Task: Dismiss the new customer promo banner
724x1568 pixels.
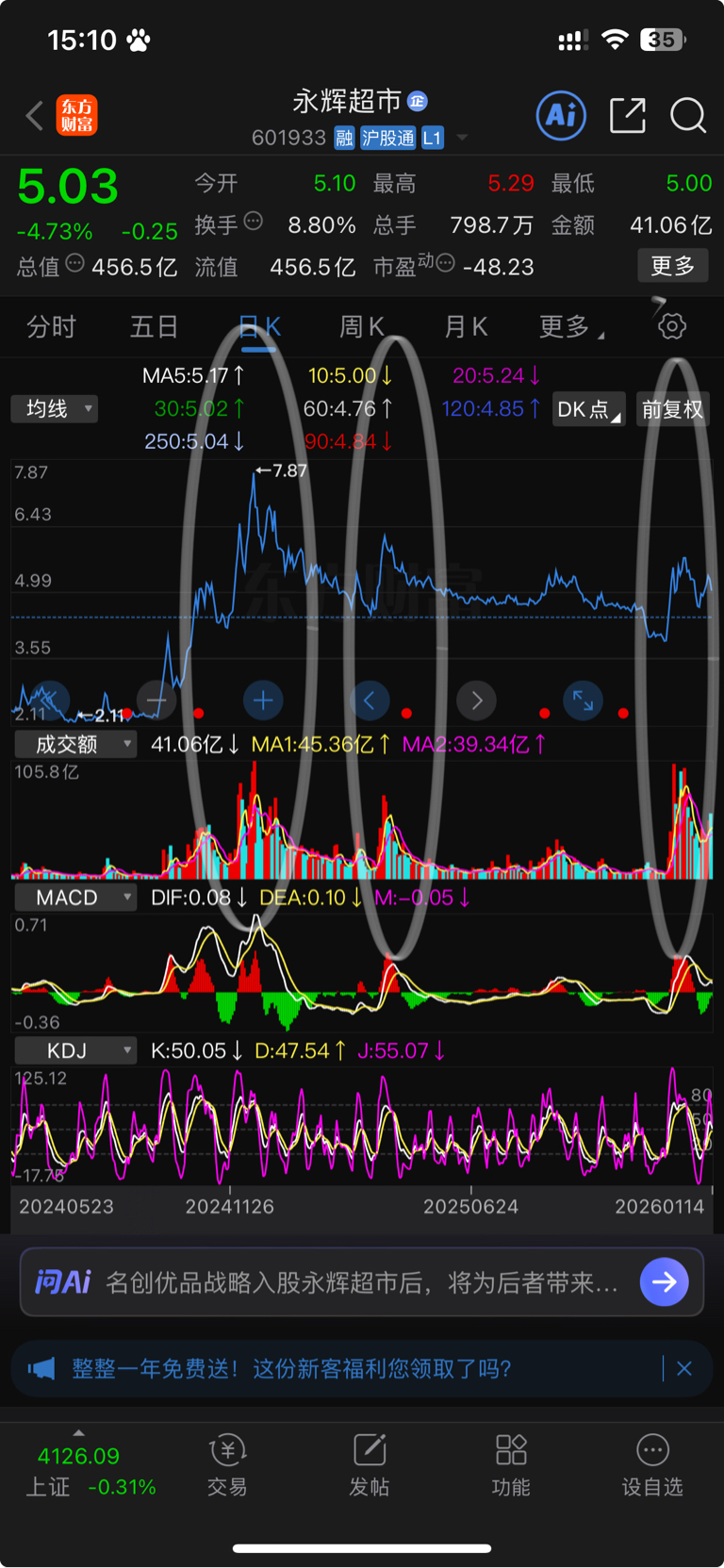Action: (x=684, y=1368)
